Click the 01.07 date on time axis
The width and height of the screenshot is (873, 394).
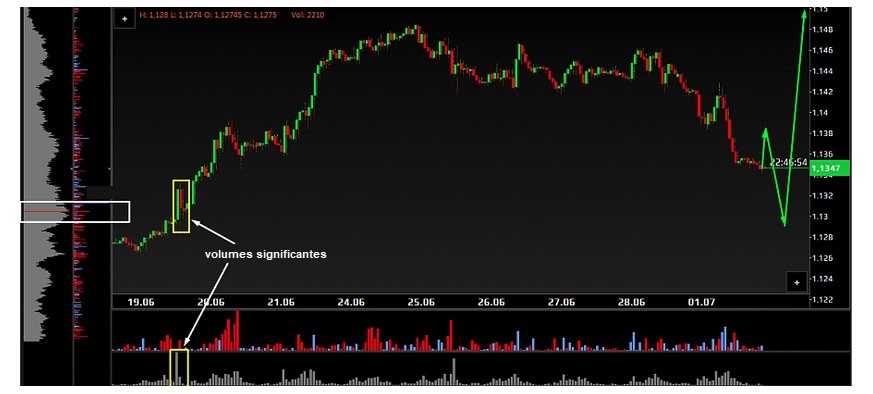(702, 302)
